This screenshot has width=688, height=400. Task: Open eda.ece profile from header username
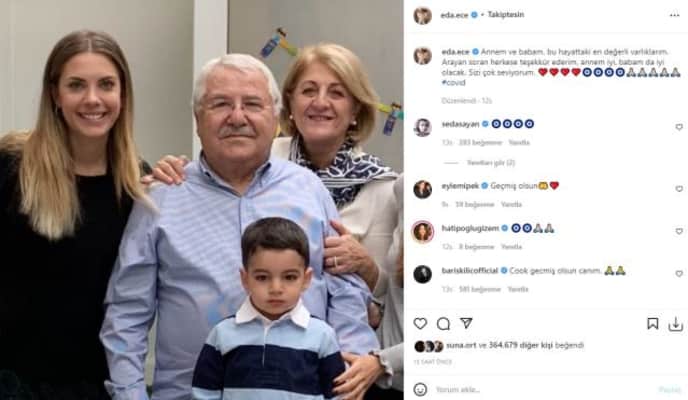coord(454,15)
